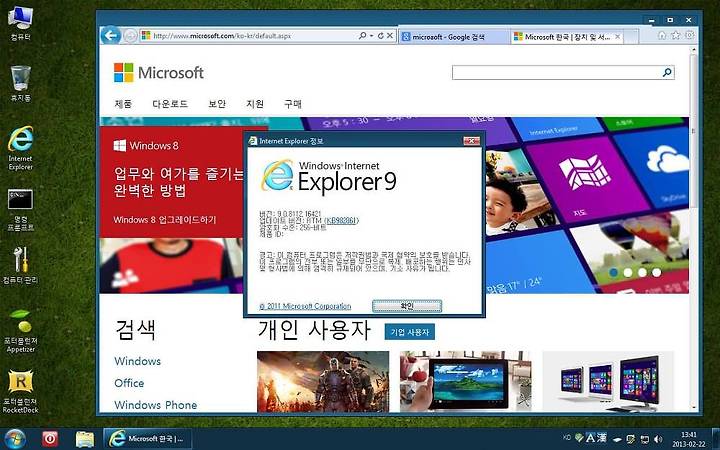This screenshot has height=450, width=720.
Task: Click © 2011 Microsoft Corporation link
Action: (305, 306)
